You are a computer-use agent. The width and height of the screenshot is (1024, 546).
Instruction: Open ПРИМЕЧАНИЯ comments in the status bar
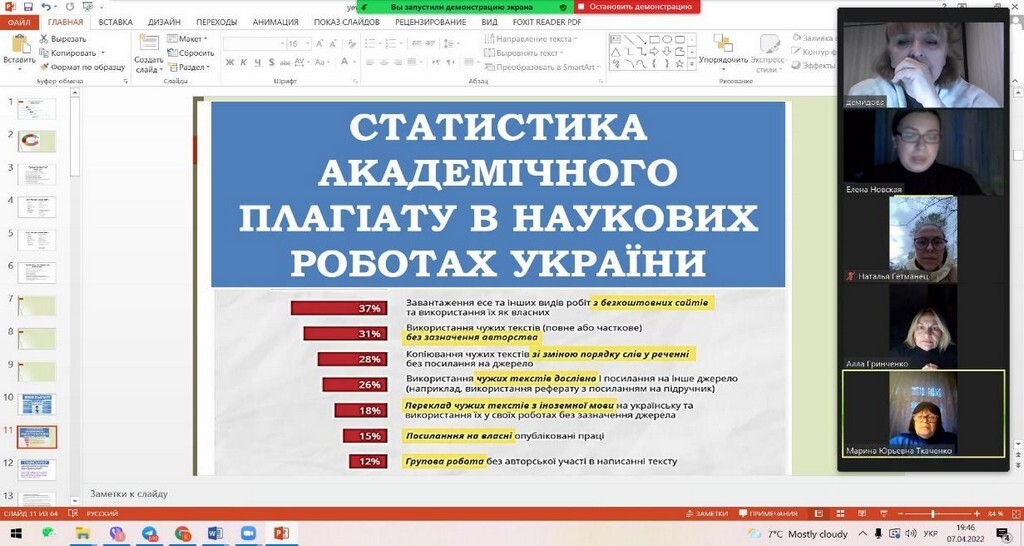point(768,513)
